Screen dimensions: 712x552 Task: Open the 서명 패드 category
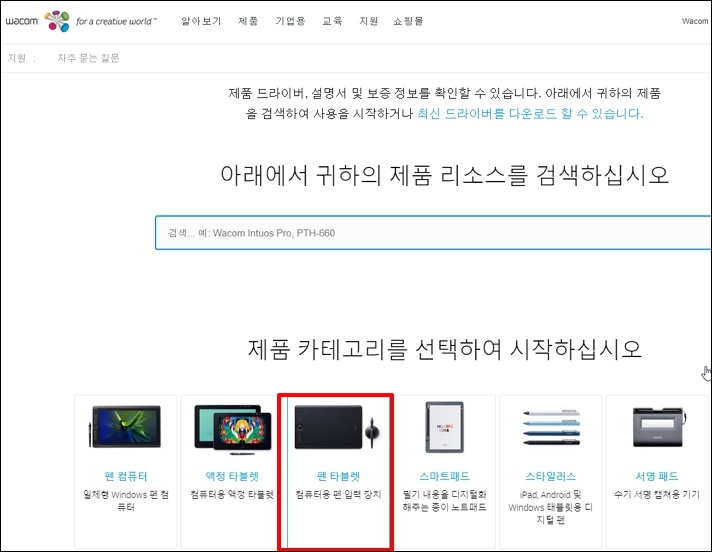point(657,476)
